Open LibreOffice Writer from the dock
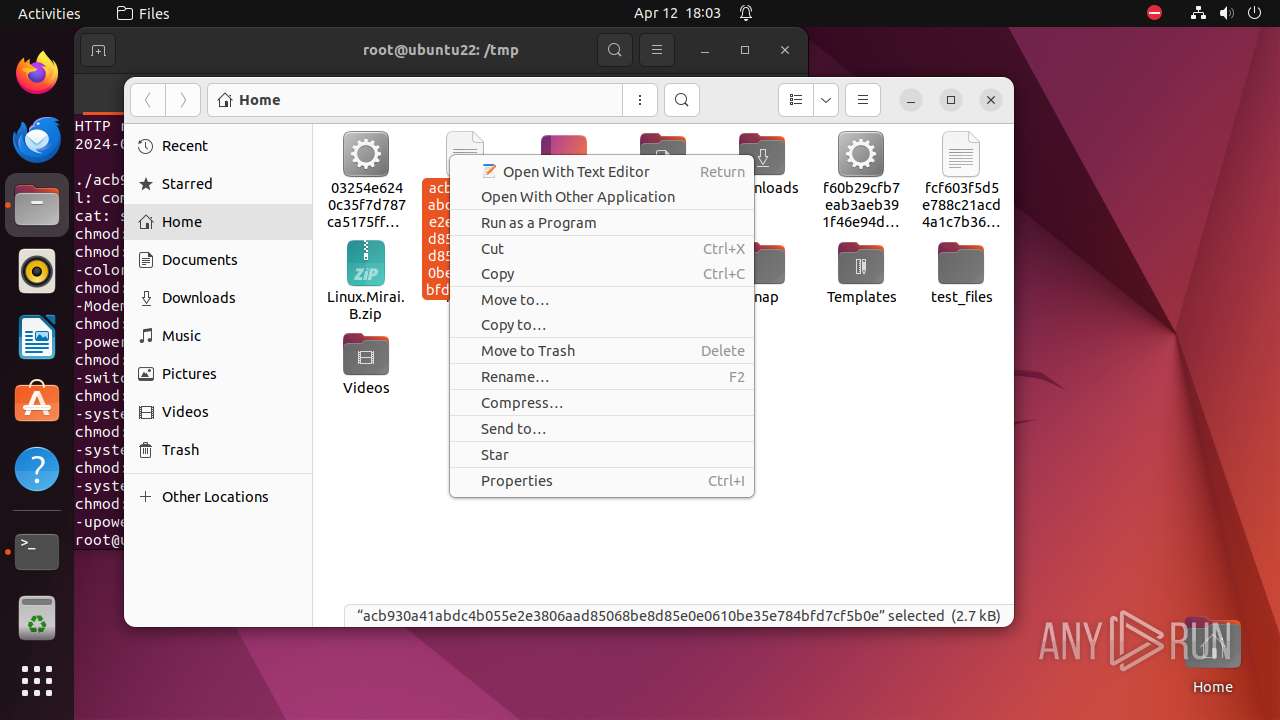This screenshot has height=720, width=1280. [x=37, y=337]
